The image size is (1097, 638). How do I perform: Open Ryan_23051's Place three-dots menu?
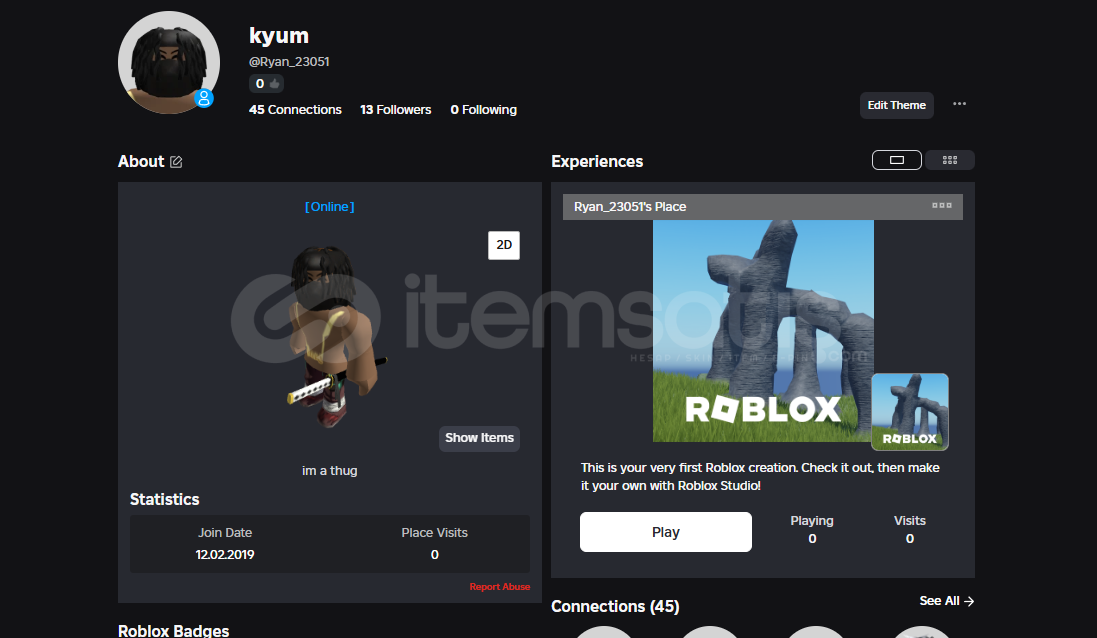[942, 206]
